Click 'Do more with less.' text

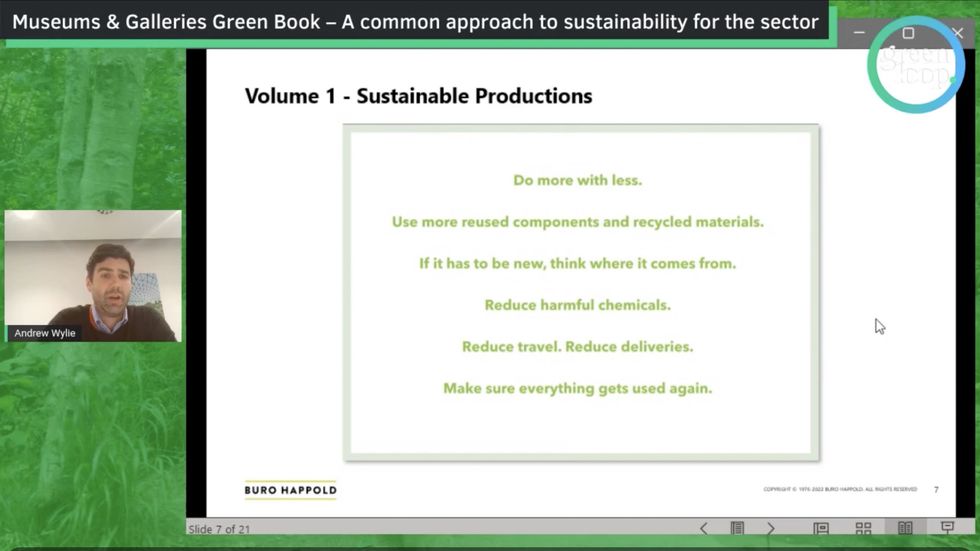[577, 180]
